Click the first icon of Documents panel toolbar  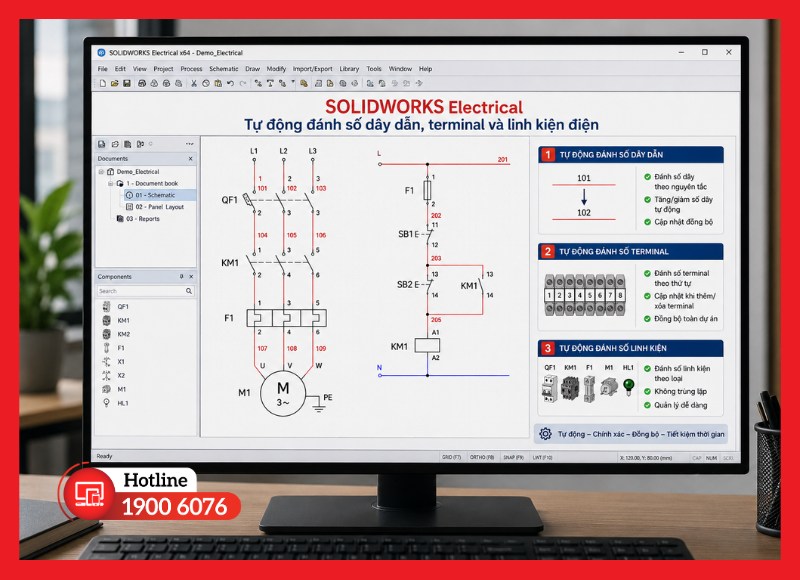point(102,144)
